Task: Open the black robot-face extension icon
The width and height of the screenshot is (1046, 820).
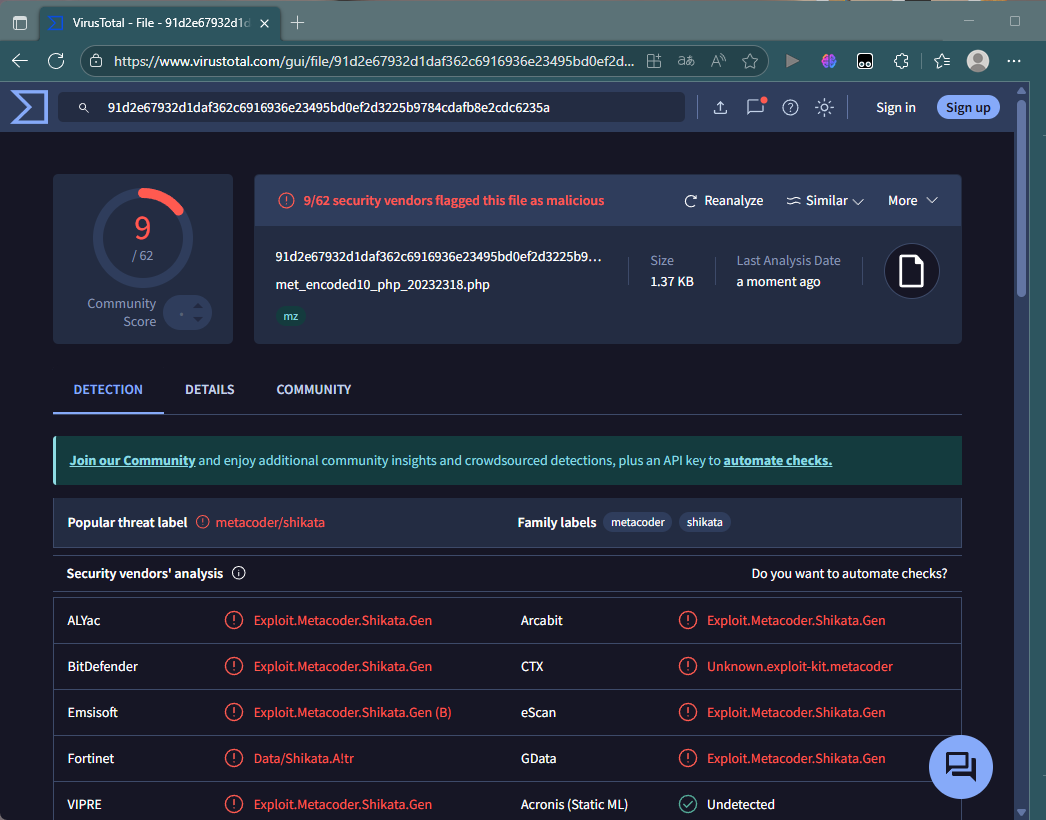Action: [865, 61]
